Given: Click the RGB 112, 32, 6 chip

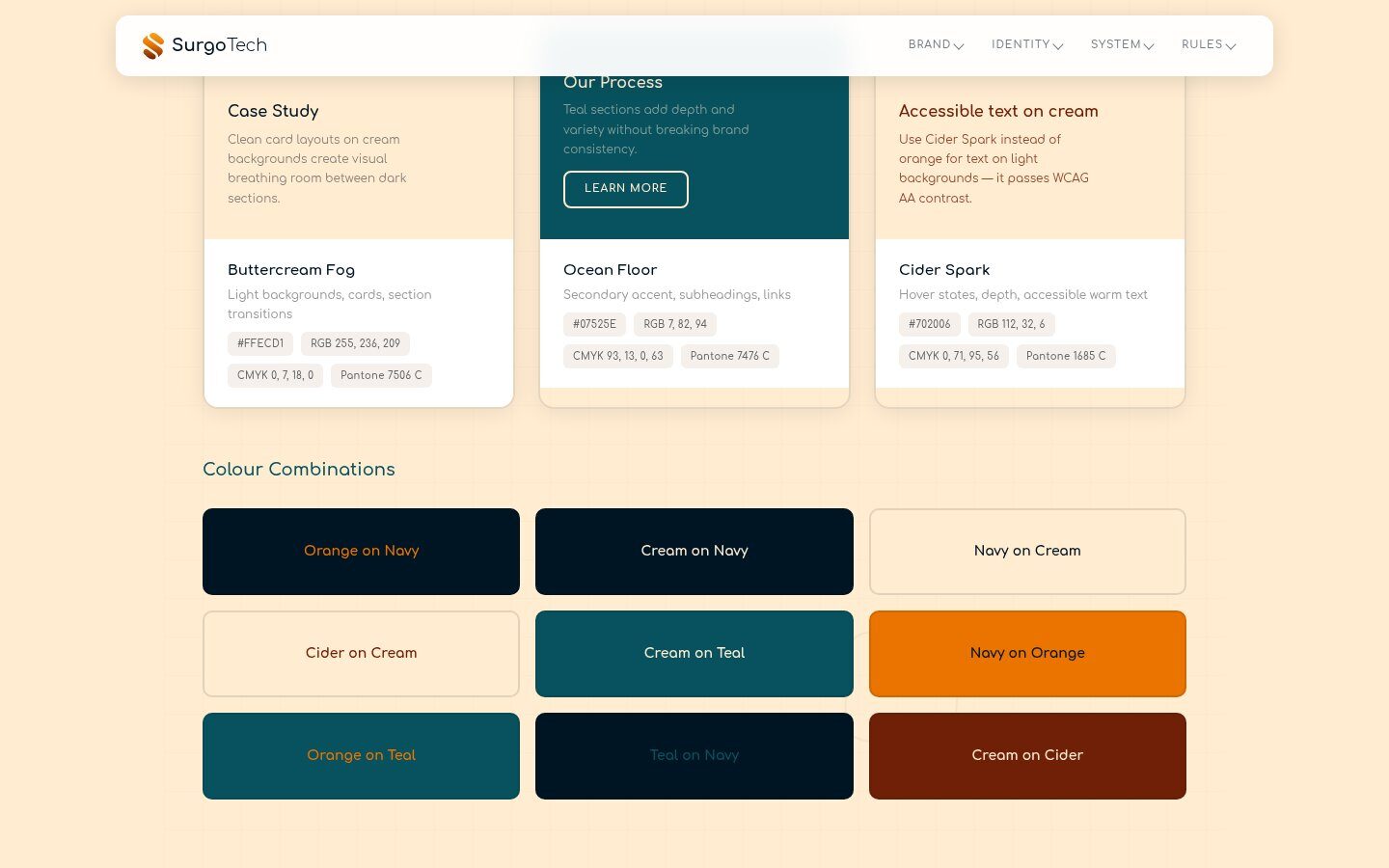Looking at the screenshot, I should [1011, 324].
